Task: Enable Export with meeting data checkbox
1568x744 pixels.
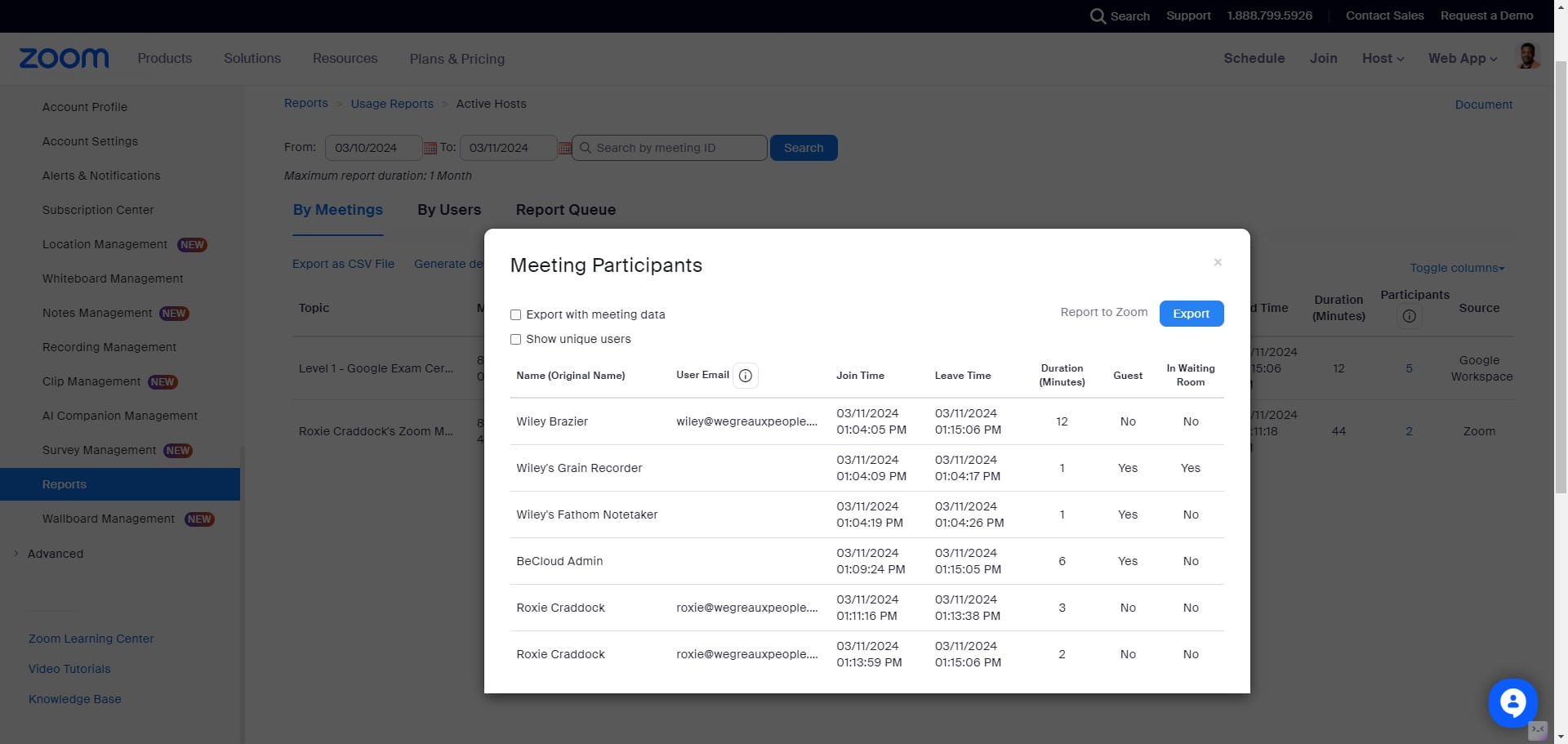Action: 516,315
